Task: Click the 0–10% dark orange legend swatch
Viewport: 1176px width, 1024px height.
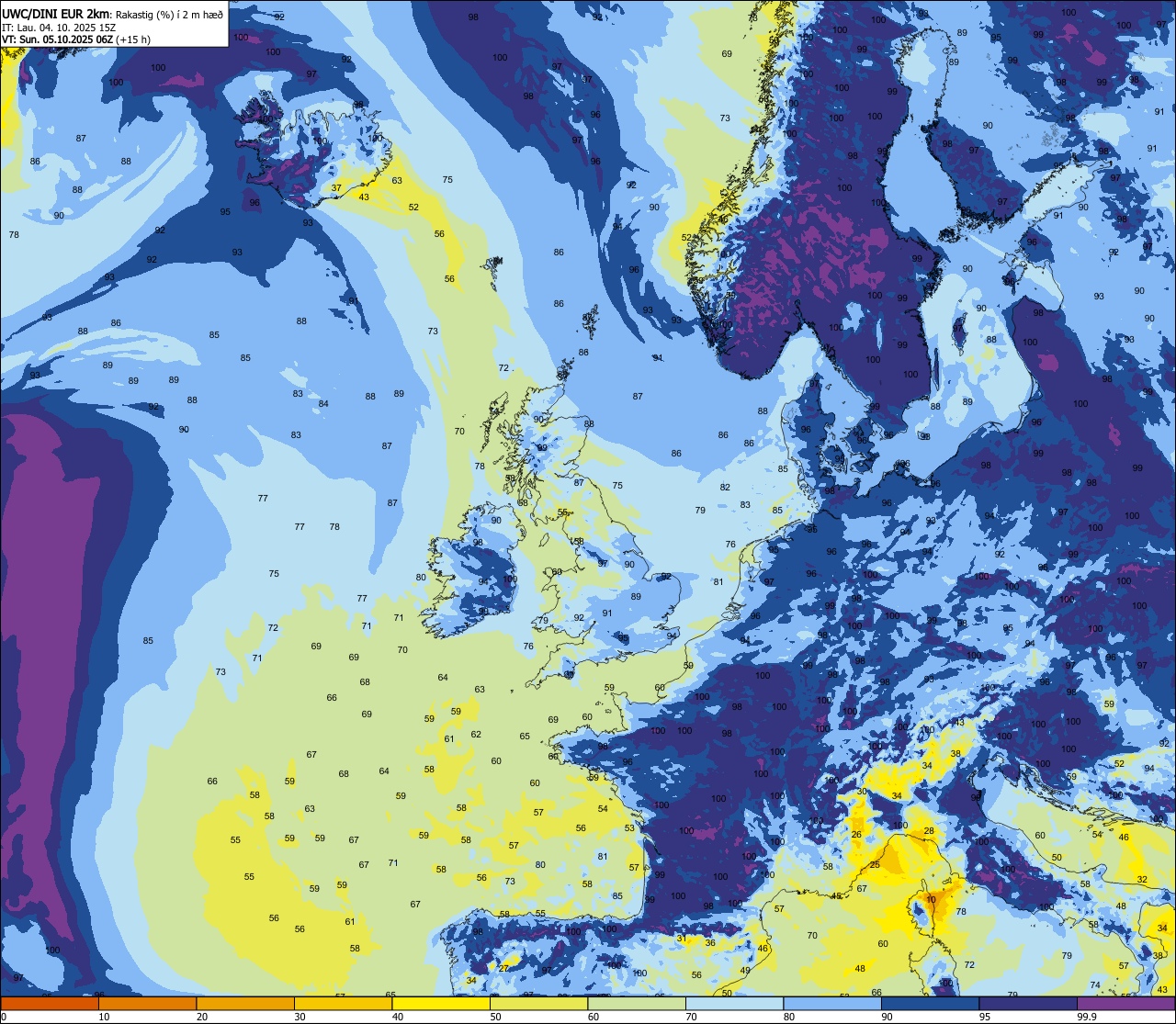Action: coord(50,1003)
